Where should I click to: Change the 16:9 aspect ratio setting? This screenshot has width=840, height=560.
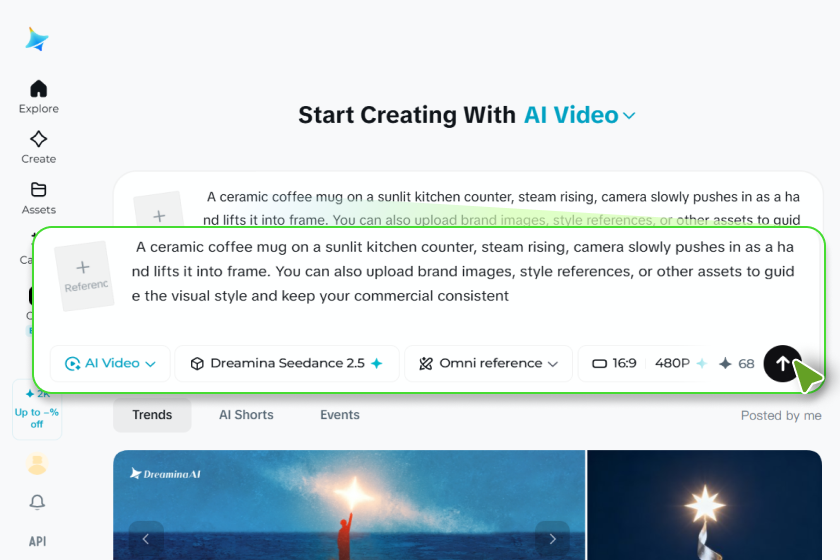tap(614, 363)
